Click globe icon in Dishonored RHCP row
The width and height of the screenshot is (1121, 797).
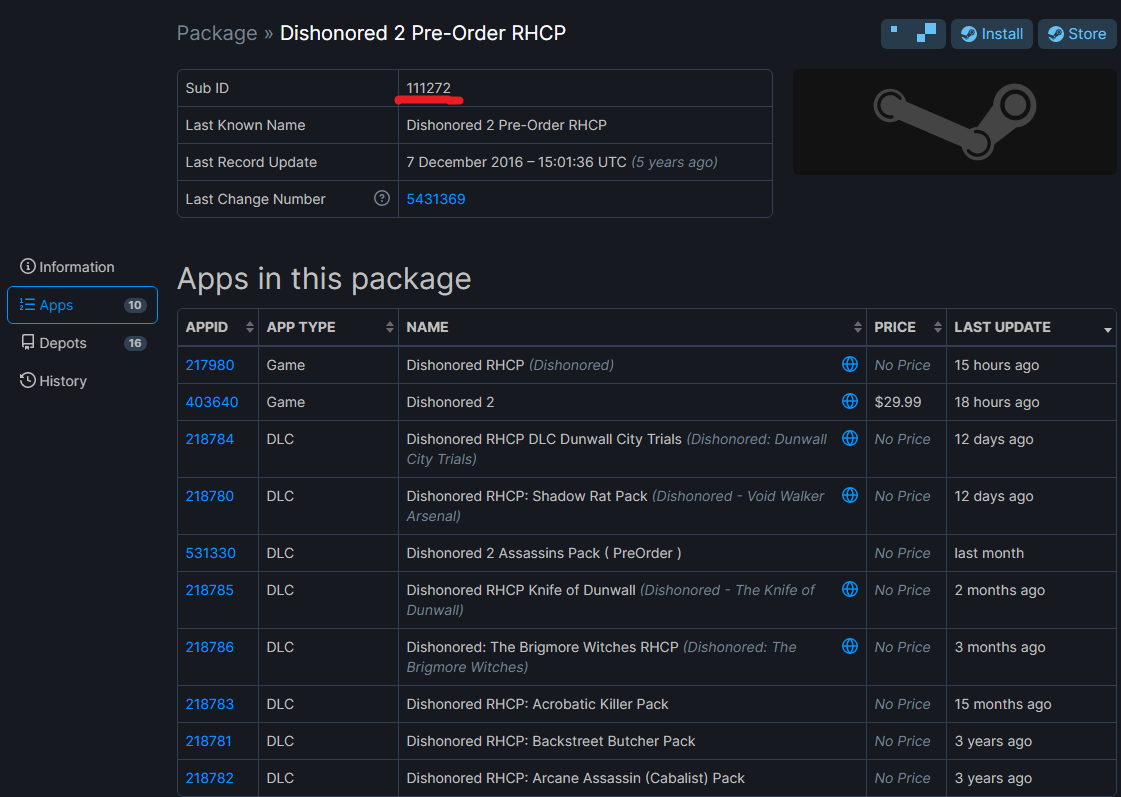(849, 365)
